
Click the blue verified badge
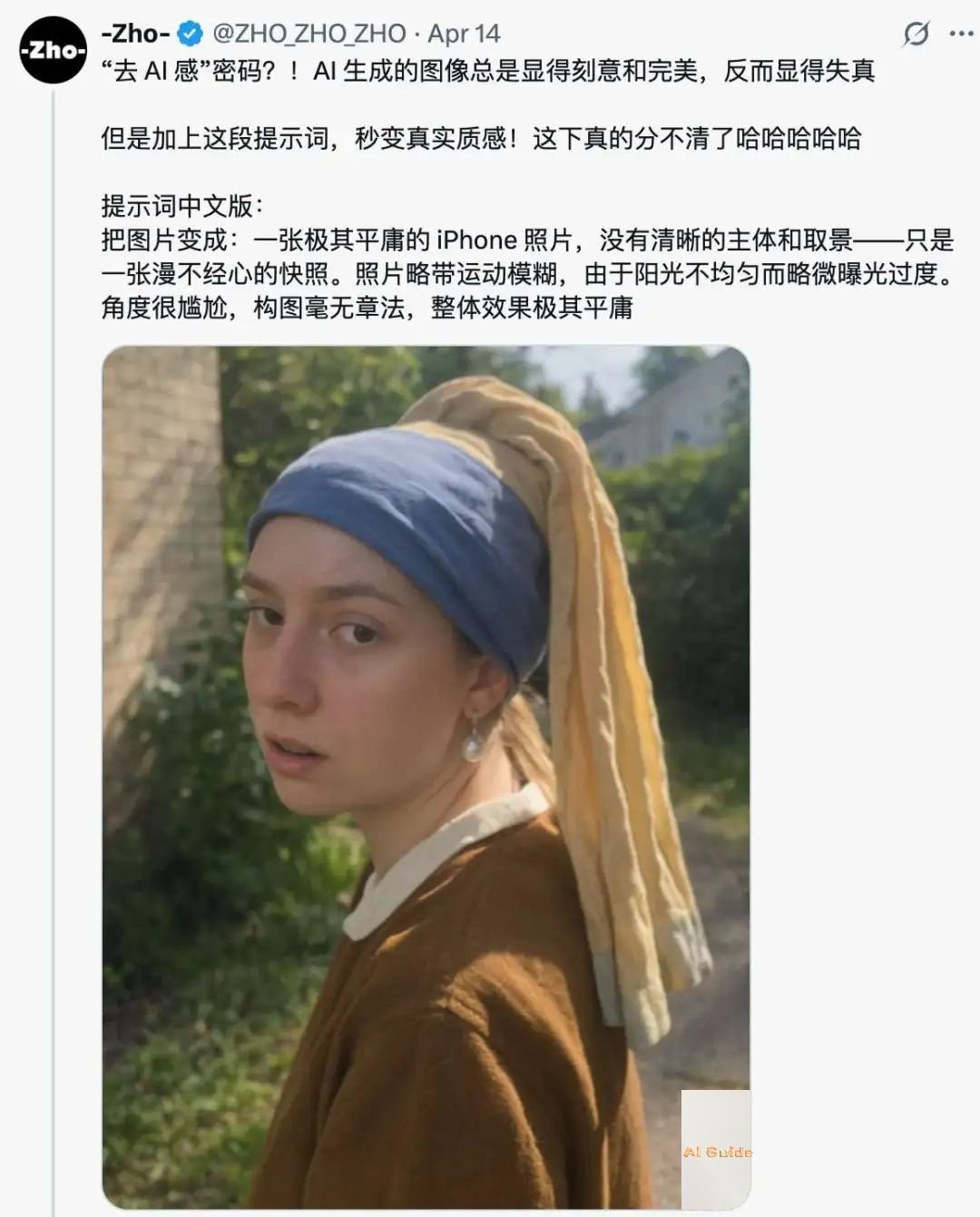[x=191, y=34]
